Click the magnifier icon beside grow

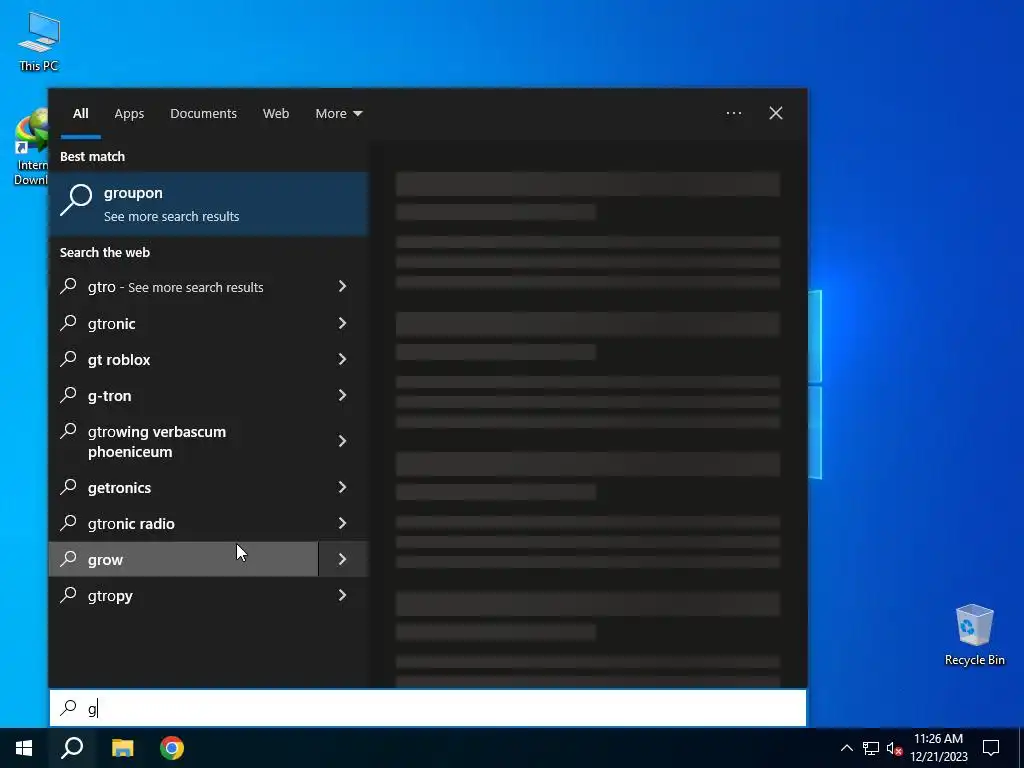tap(69, 558)
